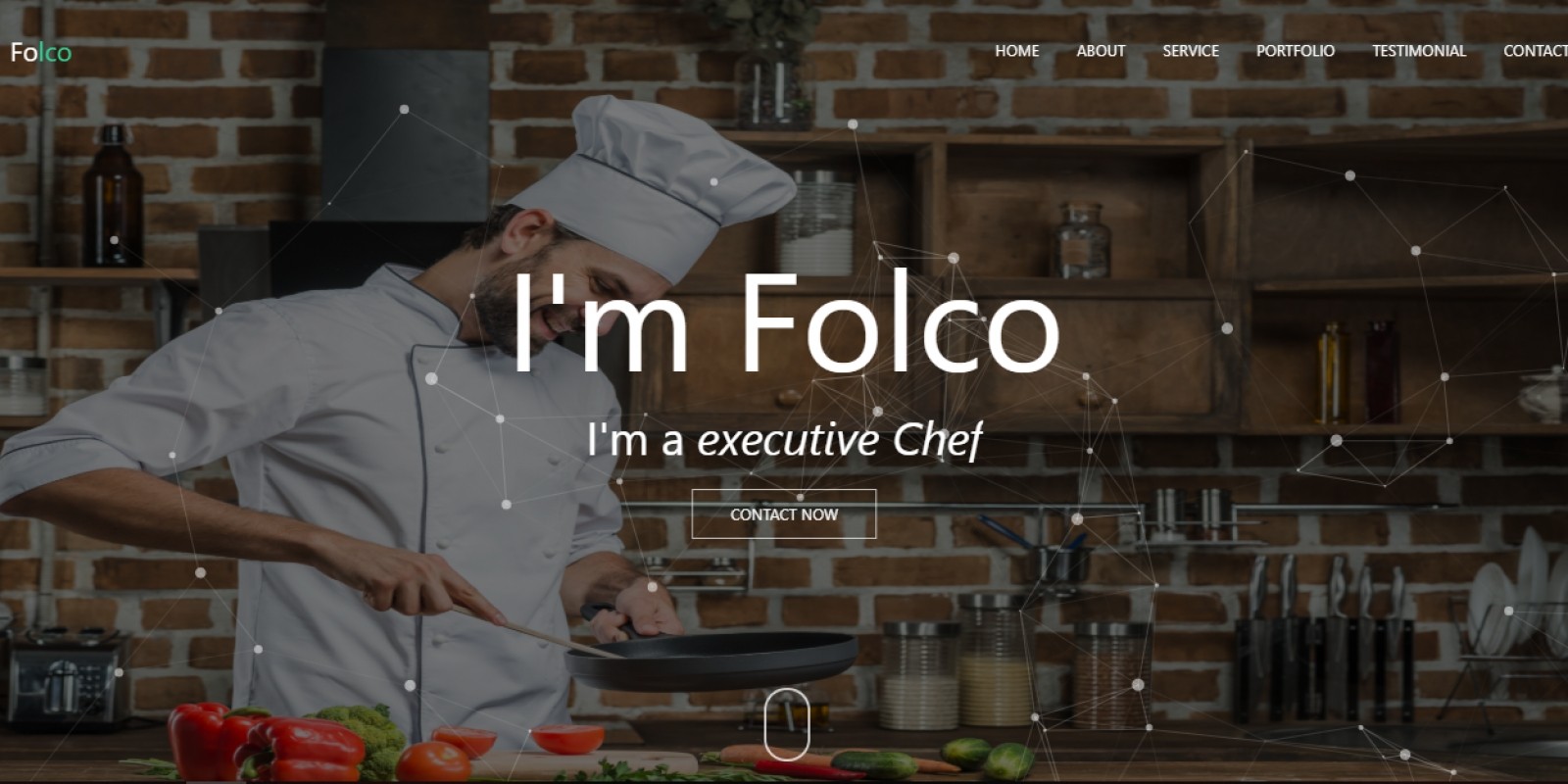
Task: Click the "I'm Folco" headline
Action: click(x=786, y=322)
